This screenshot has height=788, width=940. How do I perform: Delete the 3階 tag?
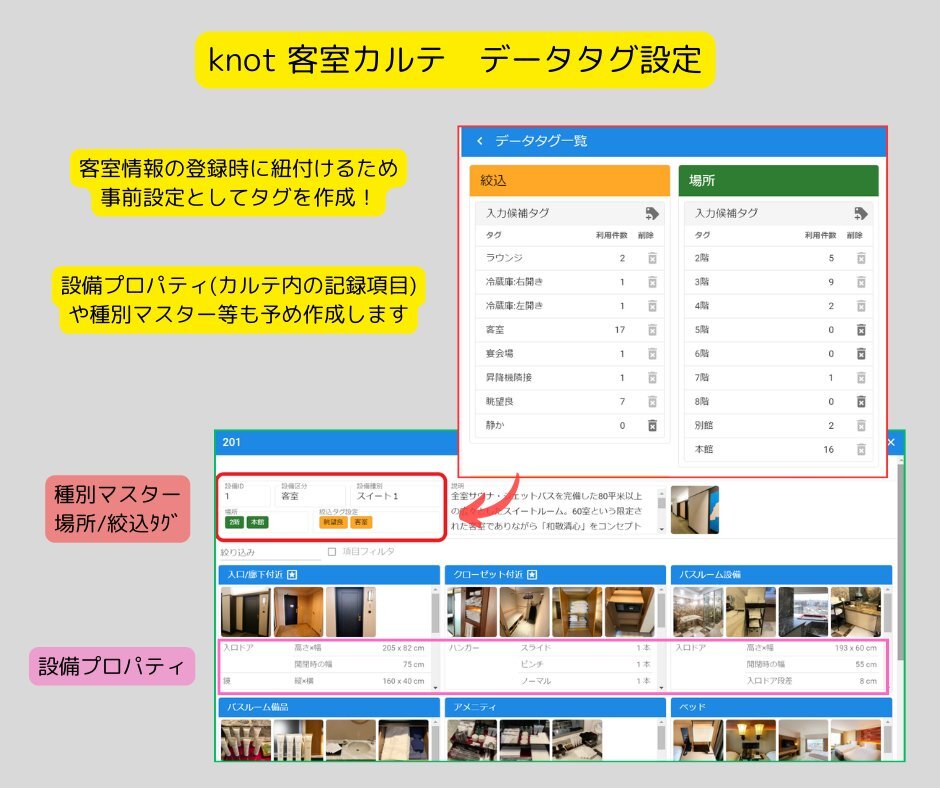(x=861, y=282)
